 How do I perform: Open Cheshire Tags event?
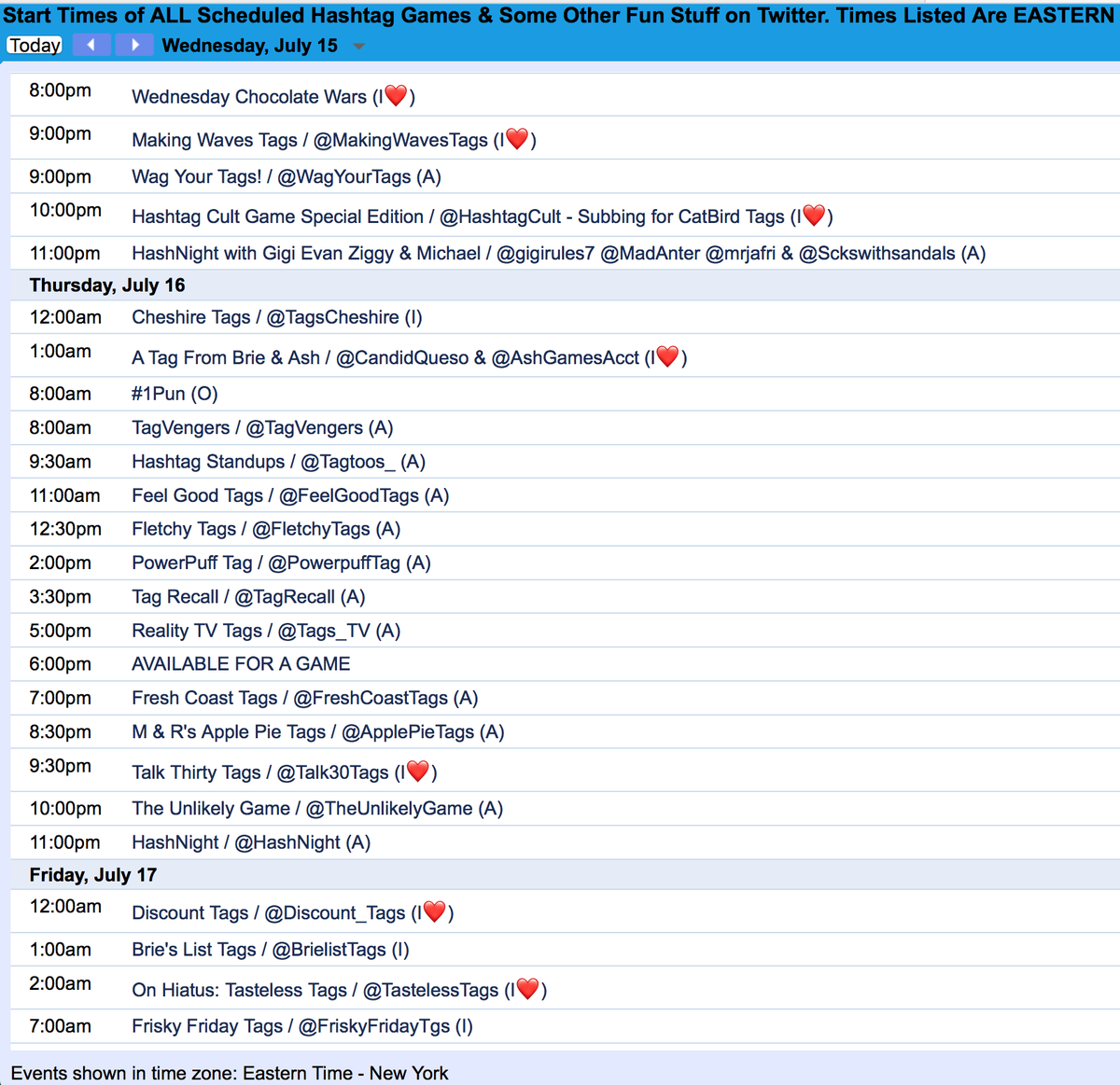tap(277, 317)
